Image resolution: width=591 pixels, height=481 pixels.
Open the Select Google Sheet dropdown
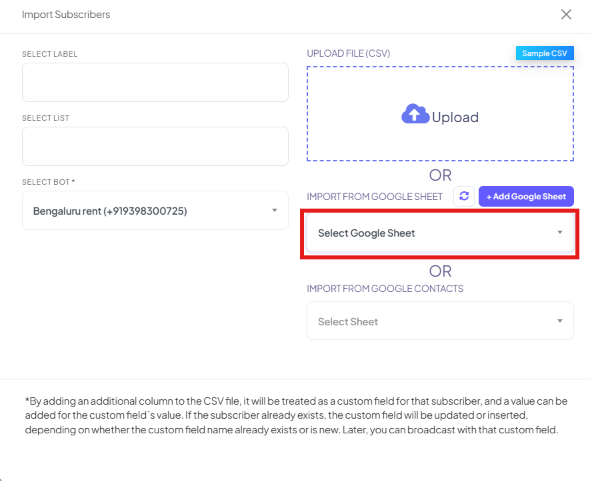click(x=440, y=233)
